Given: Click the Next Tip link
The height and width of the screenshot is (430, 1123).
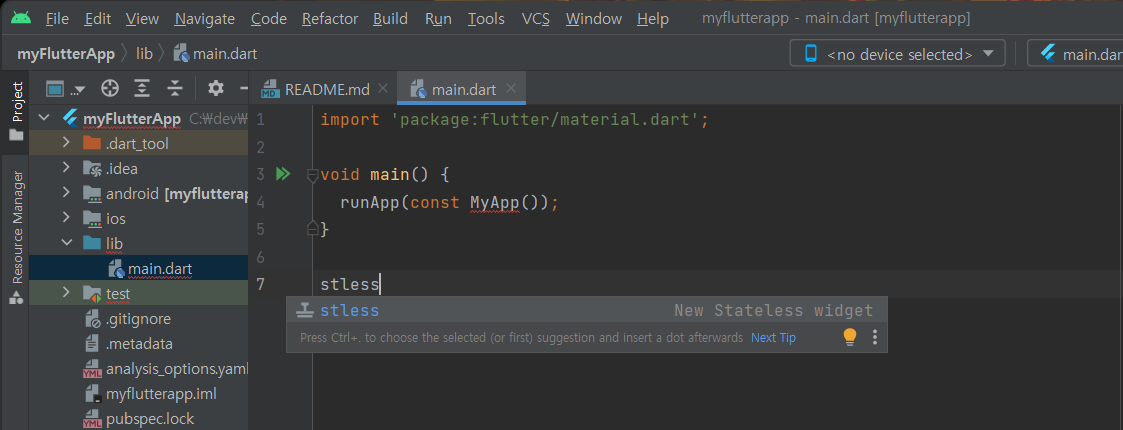Looking at the screenshot, I should click(773, 338).
